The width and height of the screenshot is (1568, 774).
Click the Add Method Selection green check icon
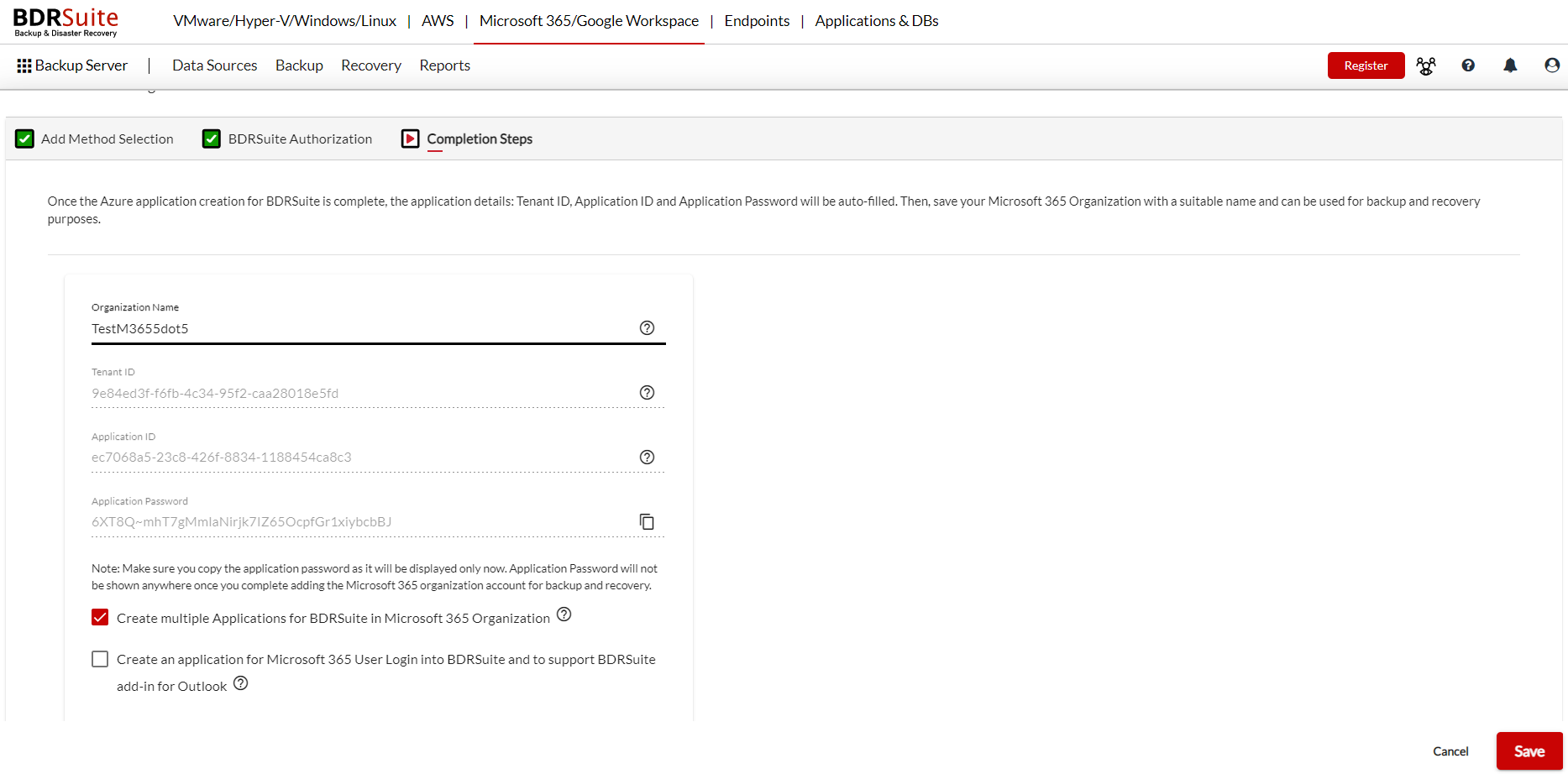[25, 139]
